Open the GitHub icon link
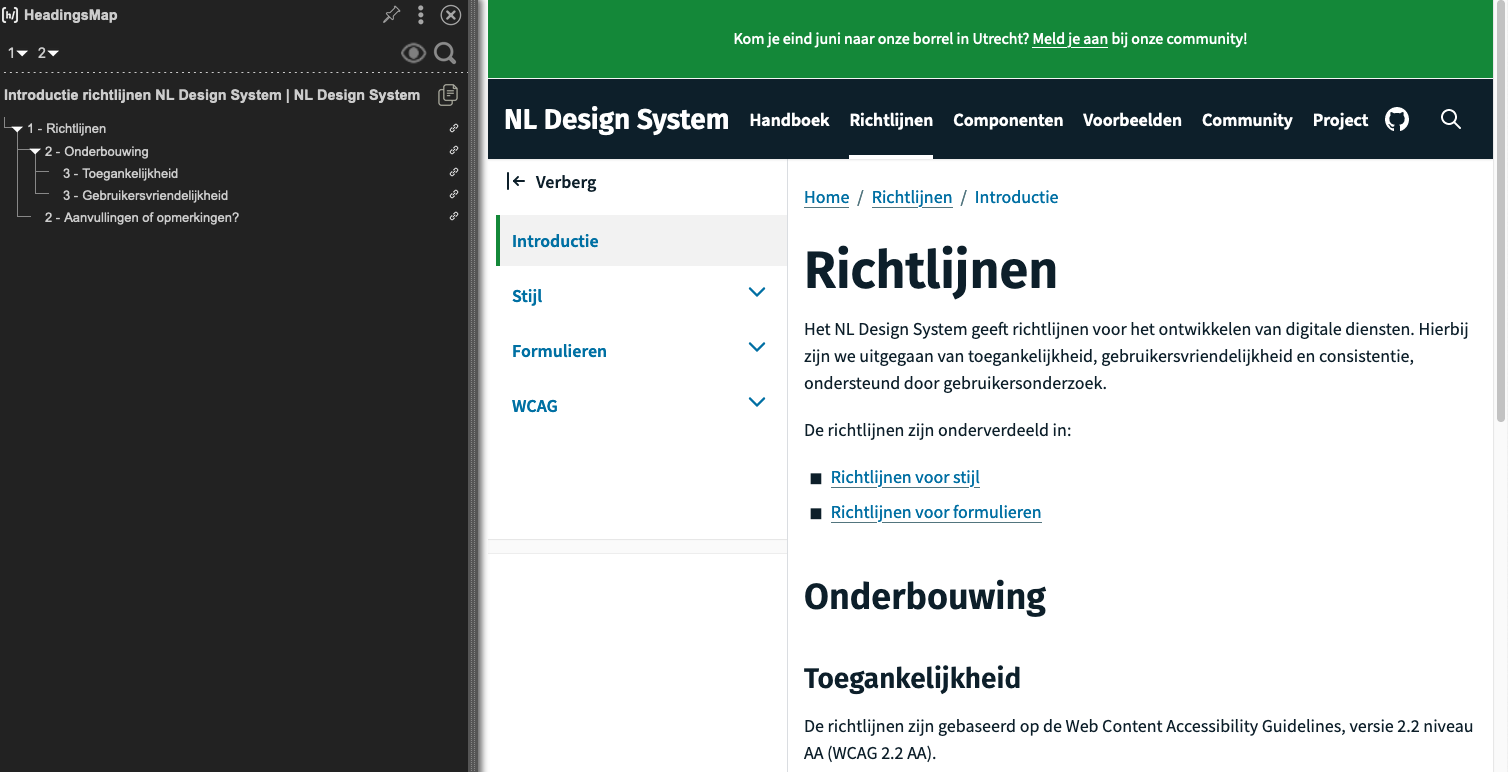1508x772 pixels. tap(1397, 120)
